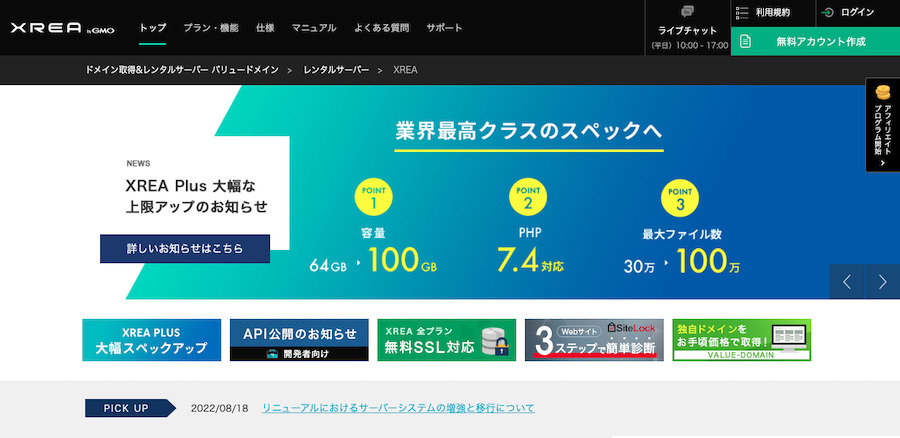Click 無料アカウント作成 button

click(x=815, y=41)
